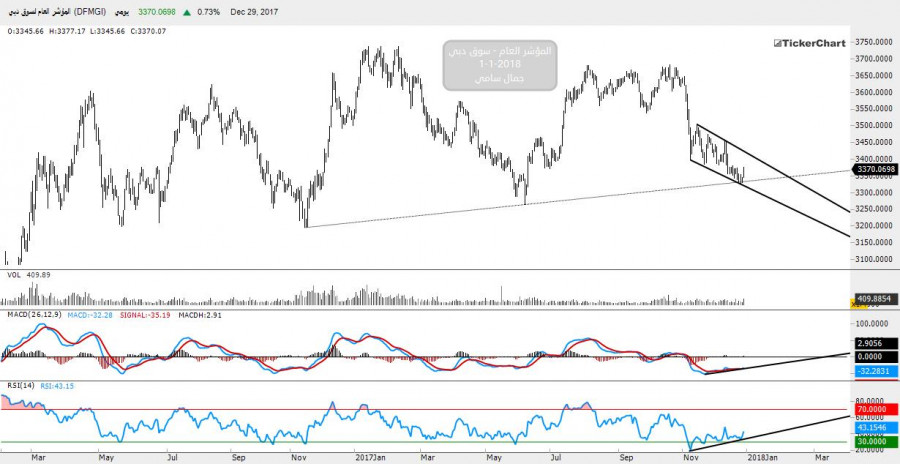The image size is (900, 464).
Task: Click the RSI 30.0000 oversold level tag
Action: pyautogui.click(x=874, y=442)
